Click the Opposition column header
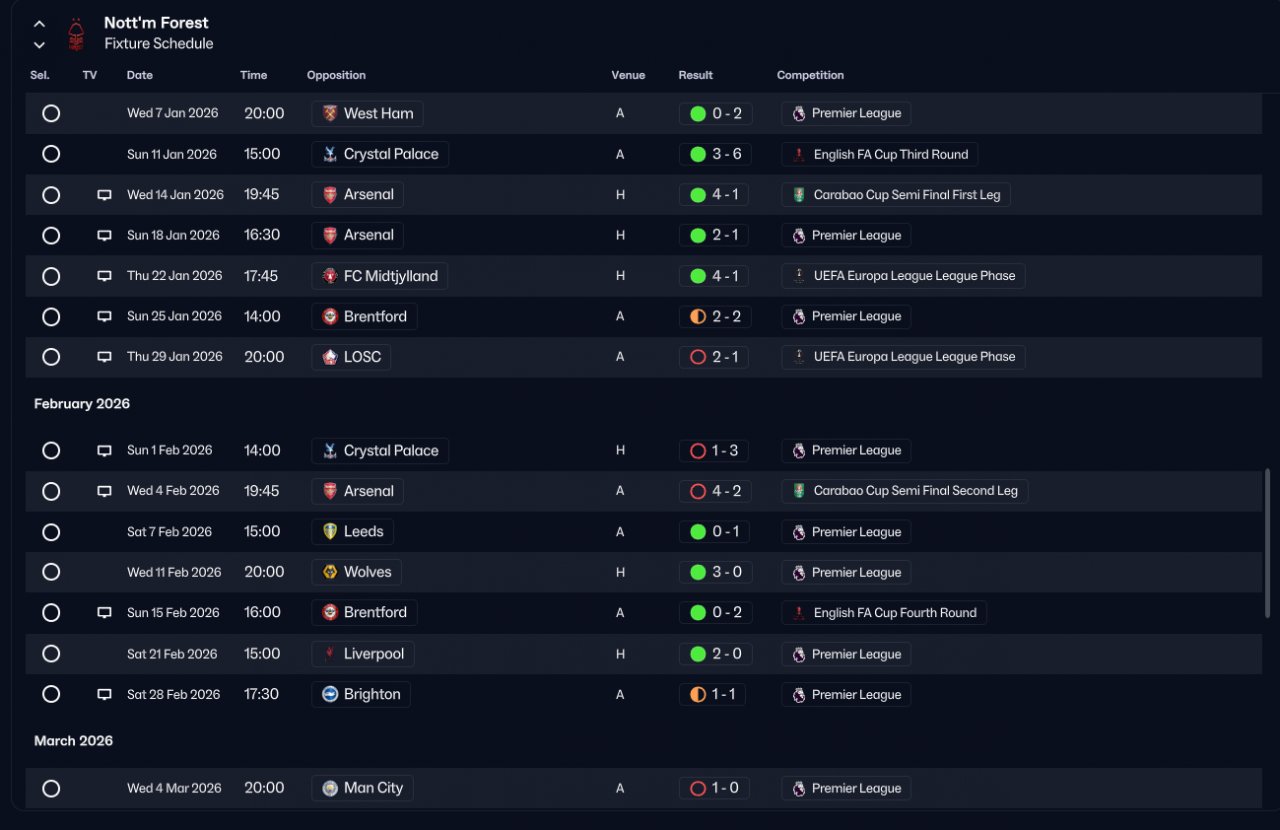Viewport: 1280px width, 830px height. tap(336, 75)
